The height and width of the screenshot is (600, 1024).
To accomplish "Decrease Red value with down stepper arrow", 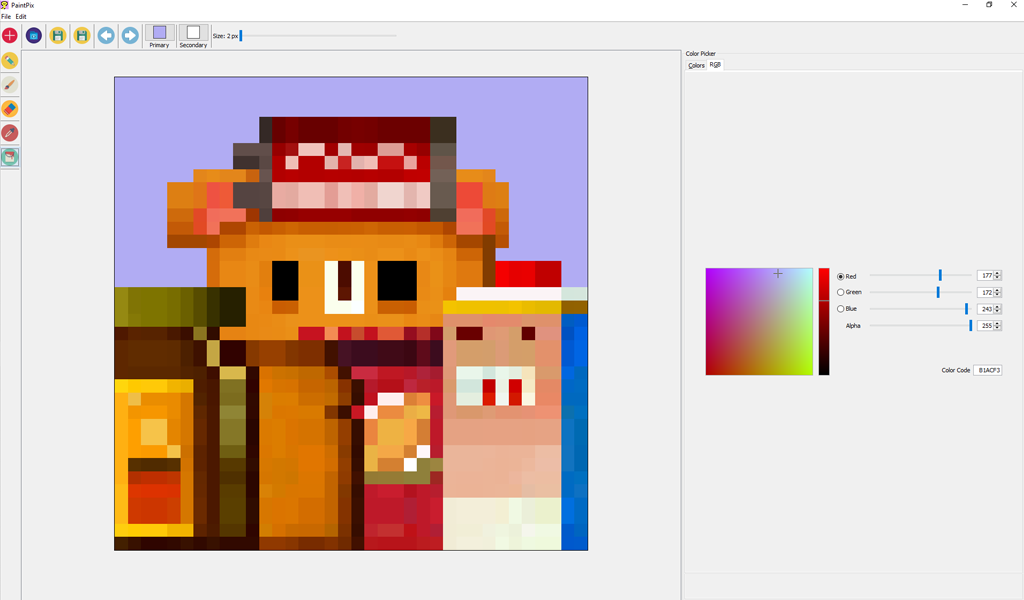I will point(997,278).
